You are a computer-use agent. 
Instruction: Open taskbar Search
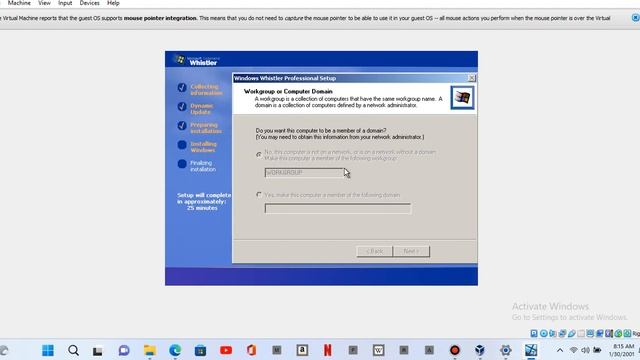pyautogui.click(x=73, y=350)
